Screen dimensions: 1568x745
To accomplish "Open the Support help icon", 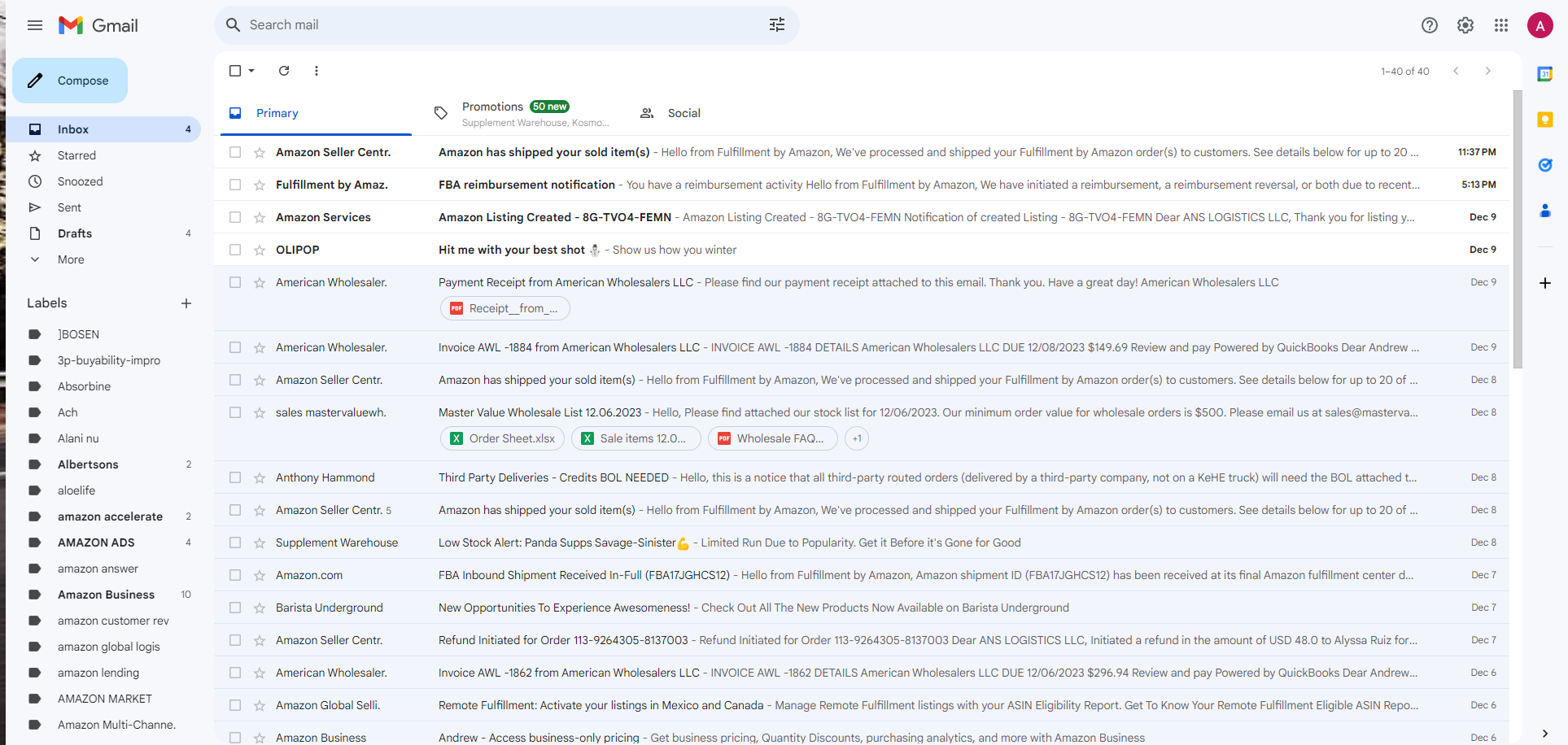I will (1430, 25).
